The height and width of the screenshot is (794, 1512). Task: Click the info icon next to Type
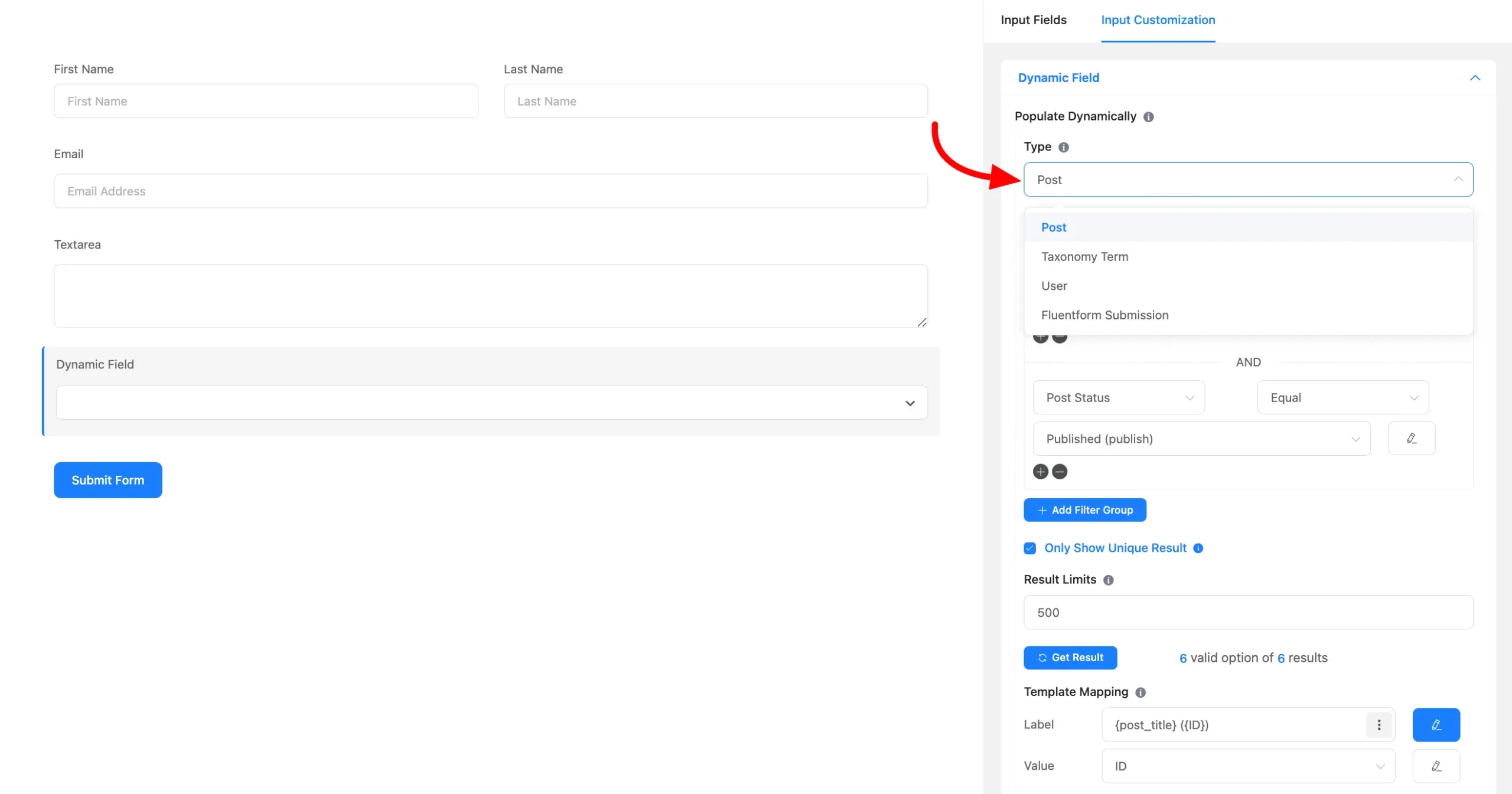1063,147
